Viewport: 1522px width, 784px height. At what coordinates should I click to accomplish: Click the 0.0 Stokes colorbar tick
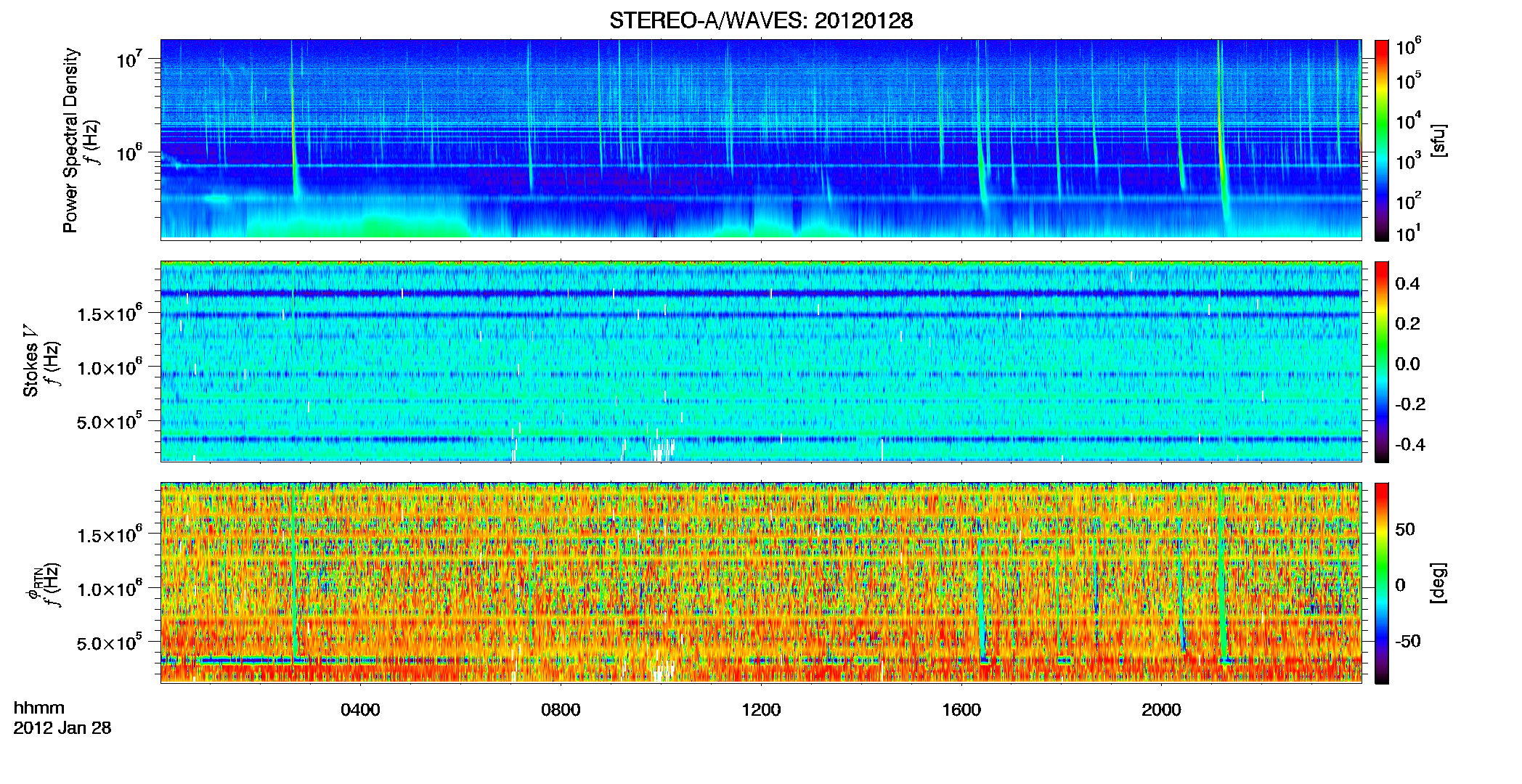1407,364
